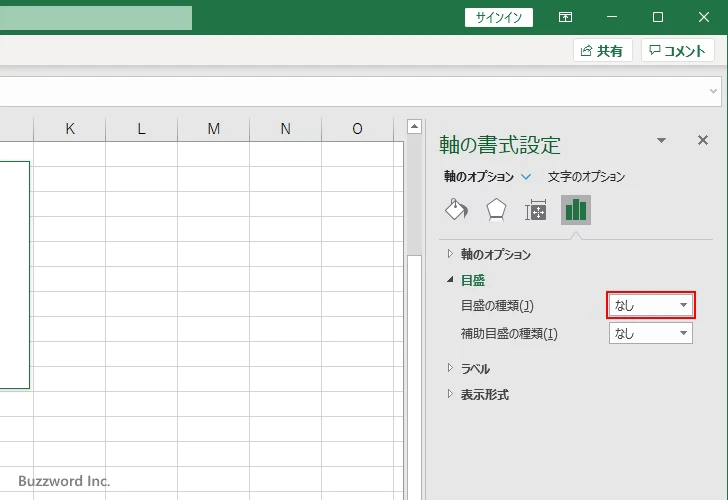Expand the formula bar chevron
Viewport: 728px width, 500px height.
tap(714, 91)
